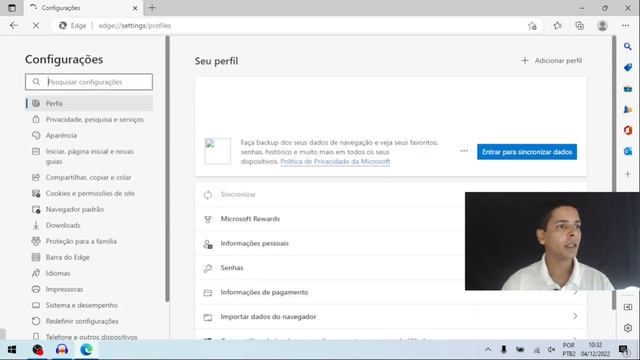Screen dimensions: 640x360
Task: Open Barra do Edge settings
Action: pos(89,257)
